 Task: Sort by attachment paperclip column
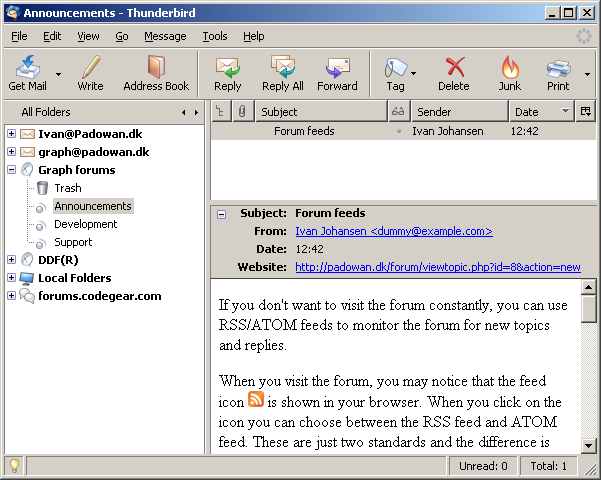(242, 112)
